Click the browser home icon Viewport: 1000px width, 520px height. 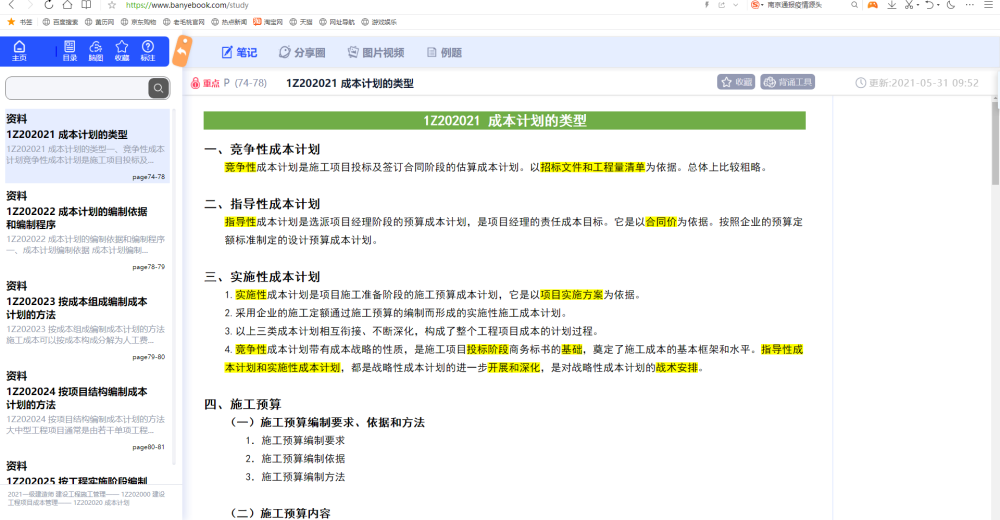68,4
